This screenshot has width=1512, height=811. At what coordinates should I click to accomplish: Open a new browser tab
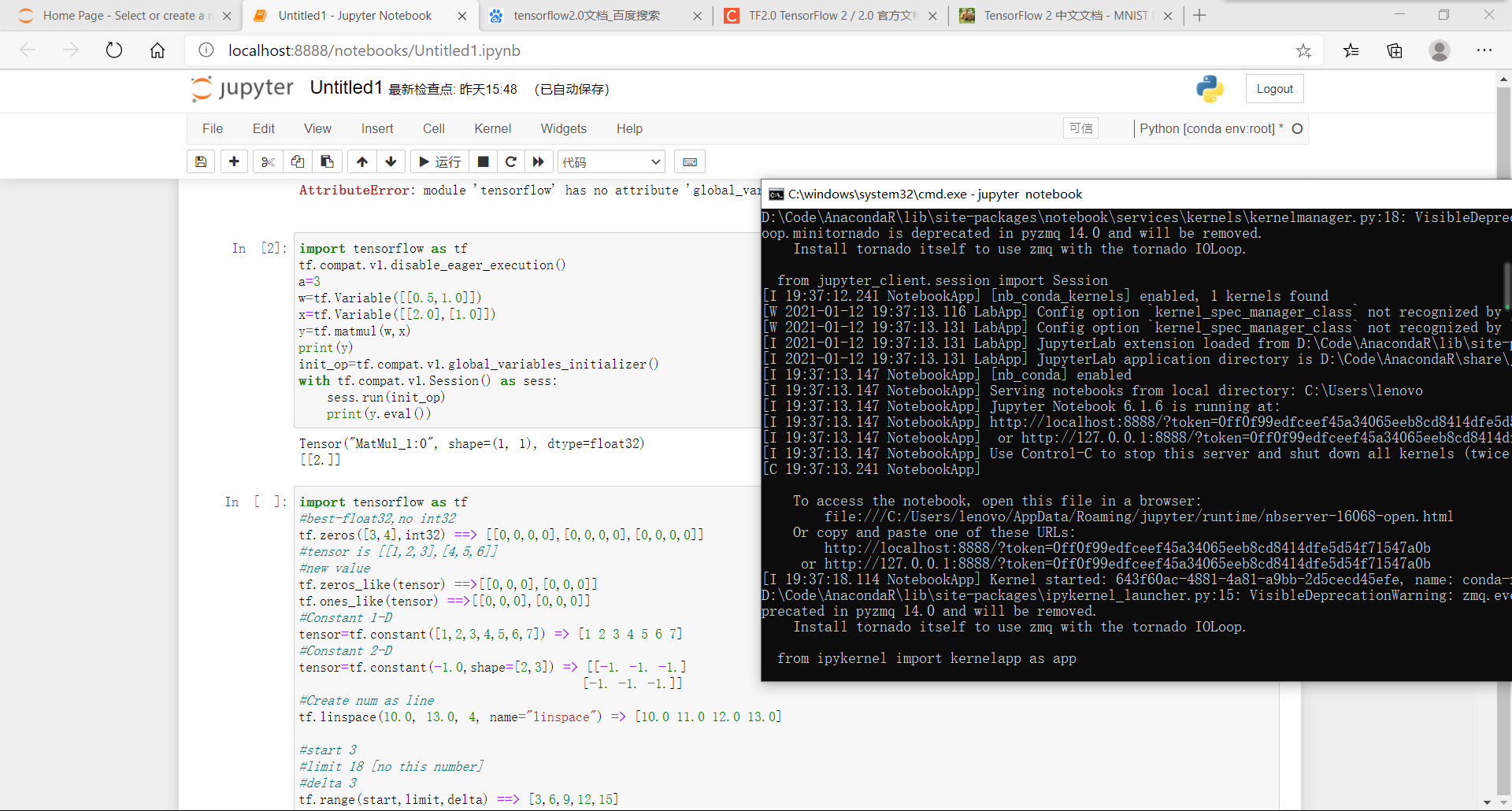[1199, 16]
